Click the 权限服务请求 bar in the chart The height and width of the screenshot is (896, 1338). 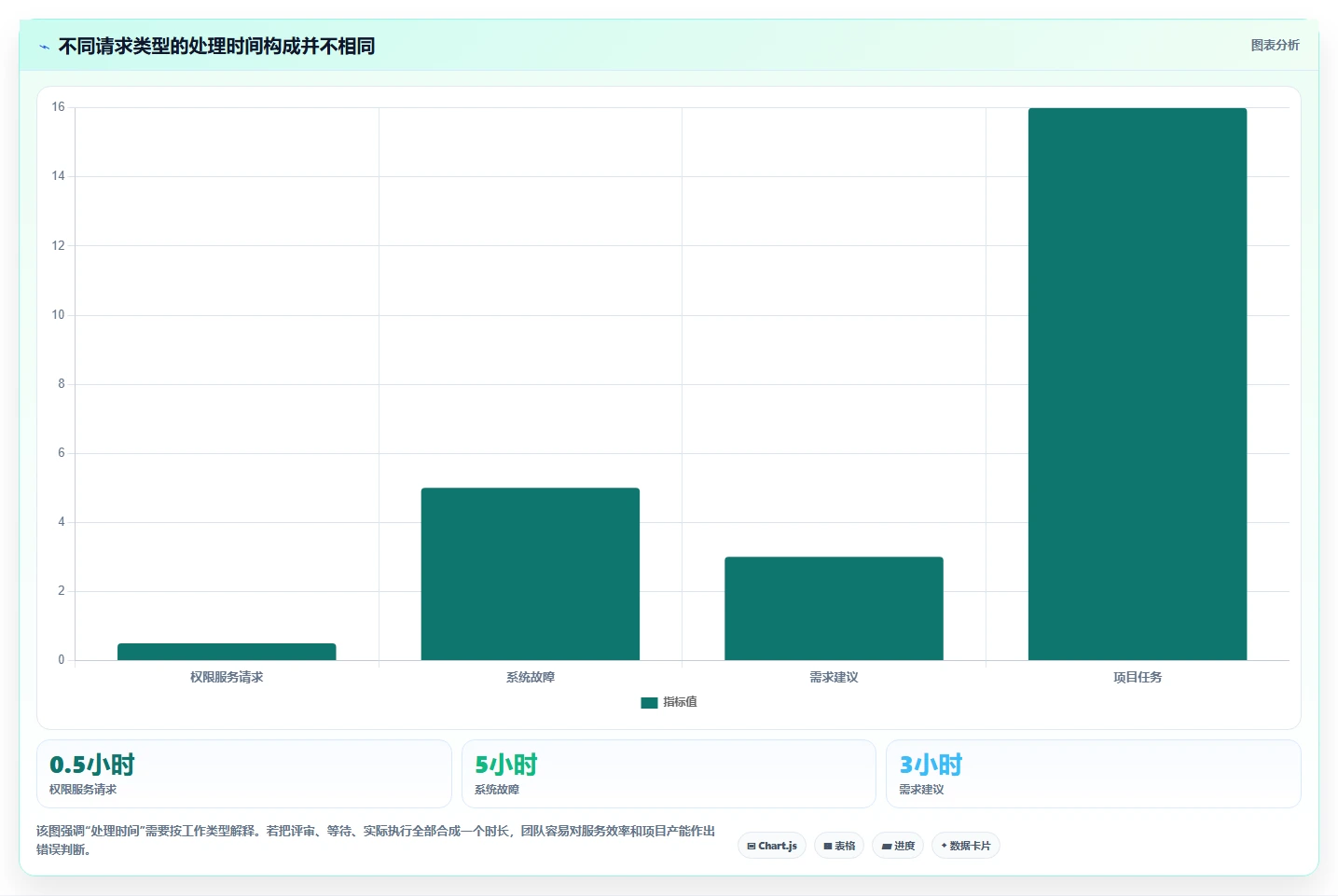(227, 652)
